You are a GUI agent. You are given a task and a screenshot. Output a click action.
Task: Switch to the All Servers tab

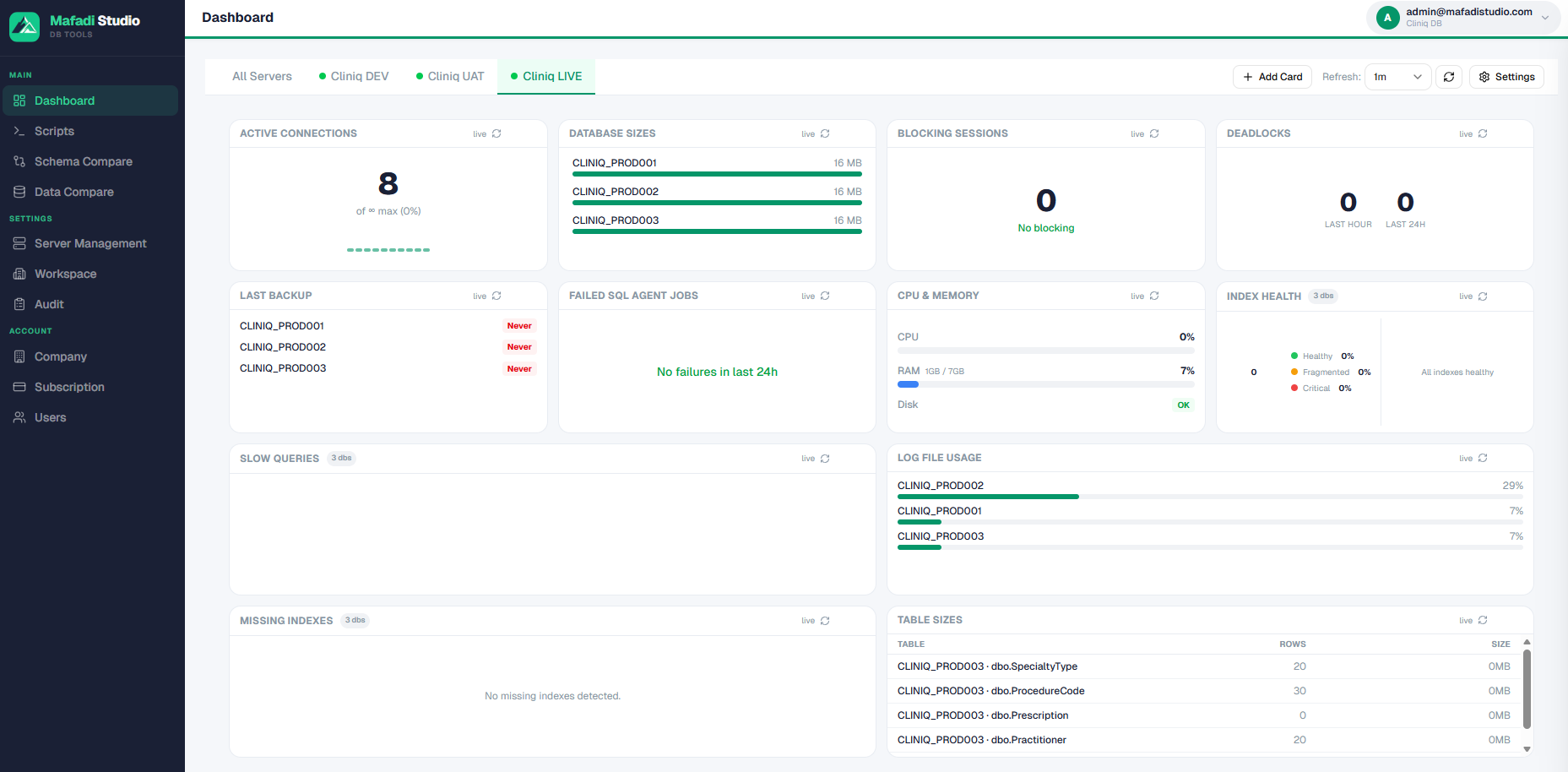[262, 76]
